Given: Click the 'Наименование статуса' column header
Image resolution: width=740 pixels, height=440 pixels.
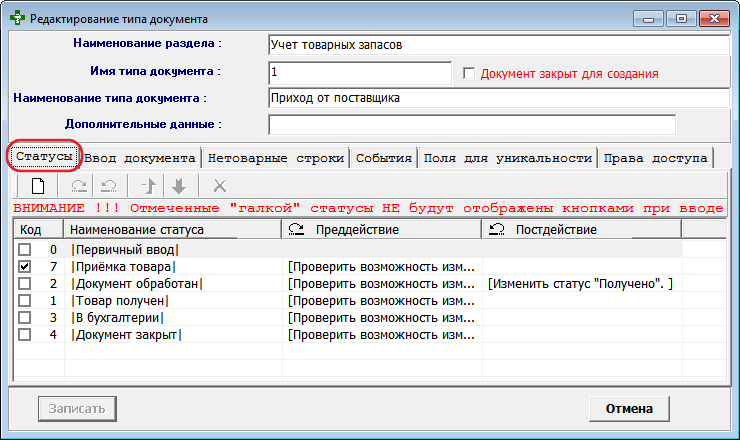Looking at the screenshot, I should pyautogui.click(x=173, y=229).
